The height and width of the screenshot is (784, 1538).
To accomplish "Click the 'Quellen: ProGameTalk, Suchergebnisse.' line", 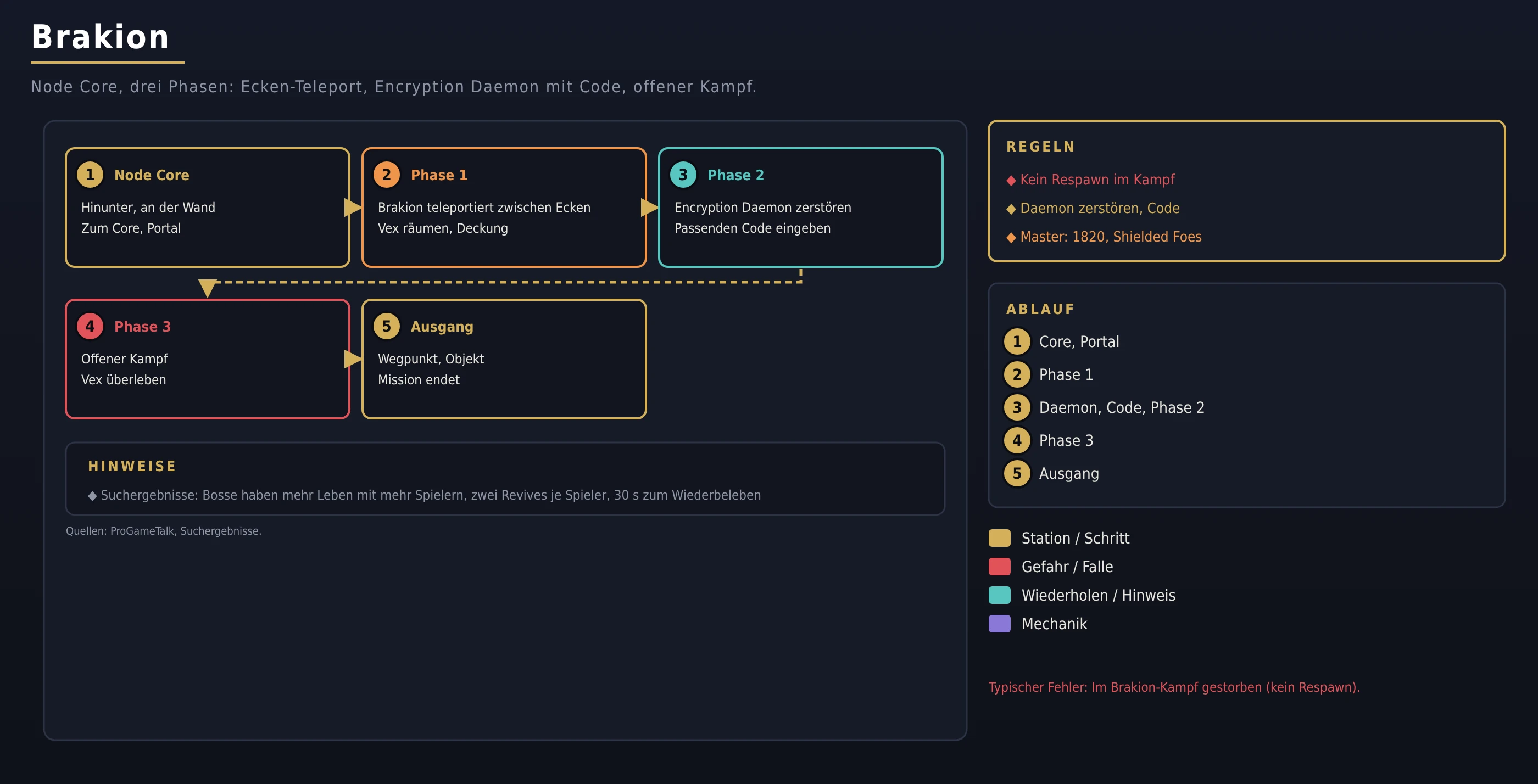I will click(x=164, y=531).
